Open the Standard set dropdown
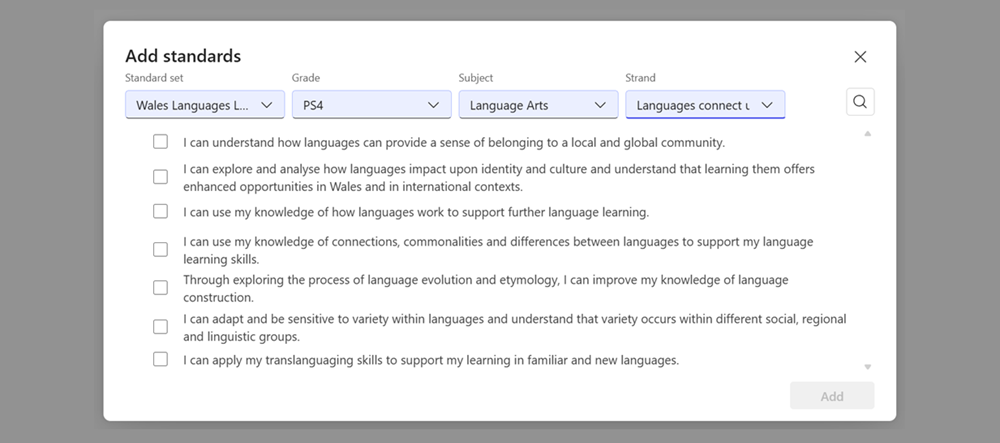The height and width of the screenshot is (443, 1000). [x=205, y=105]
